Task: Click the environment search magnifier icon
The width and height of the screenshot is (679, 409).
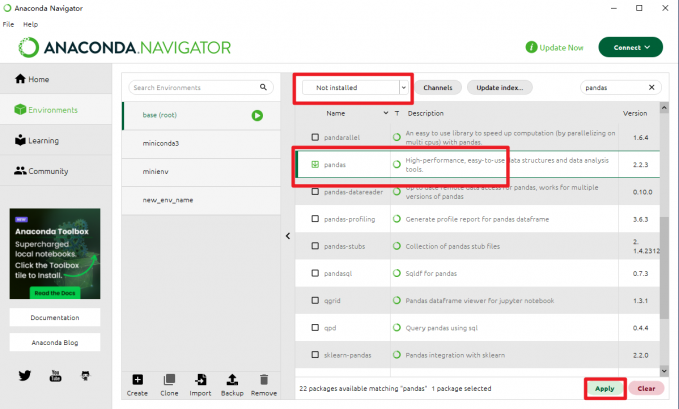Action: [263, 87]
